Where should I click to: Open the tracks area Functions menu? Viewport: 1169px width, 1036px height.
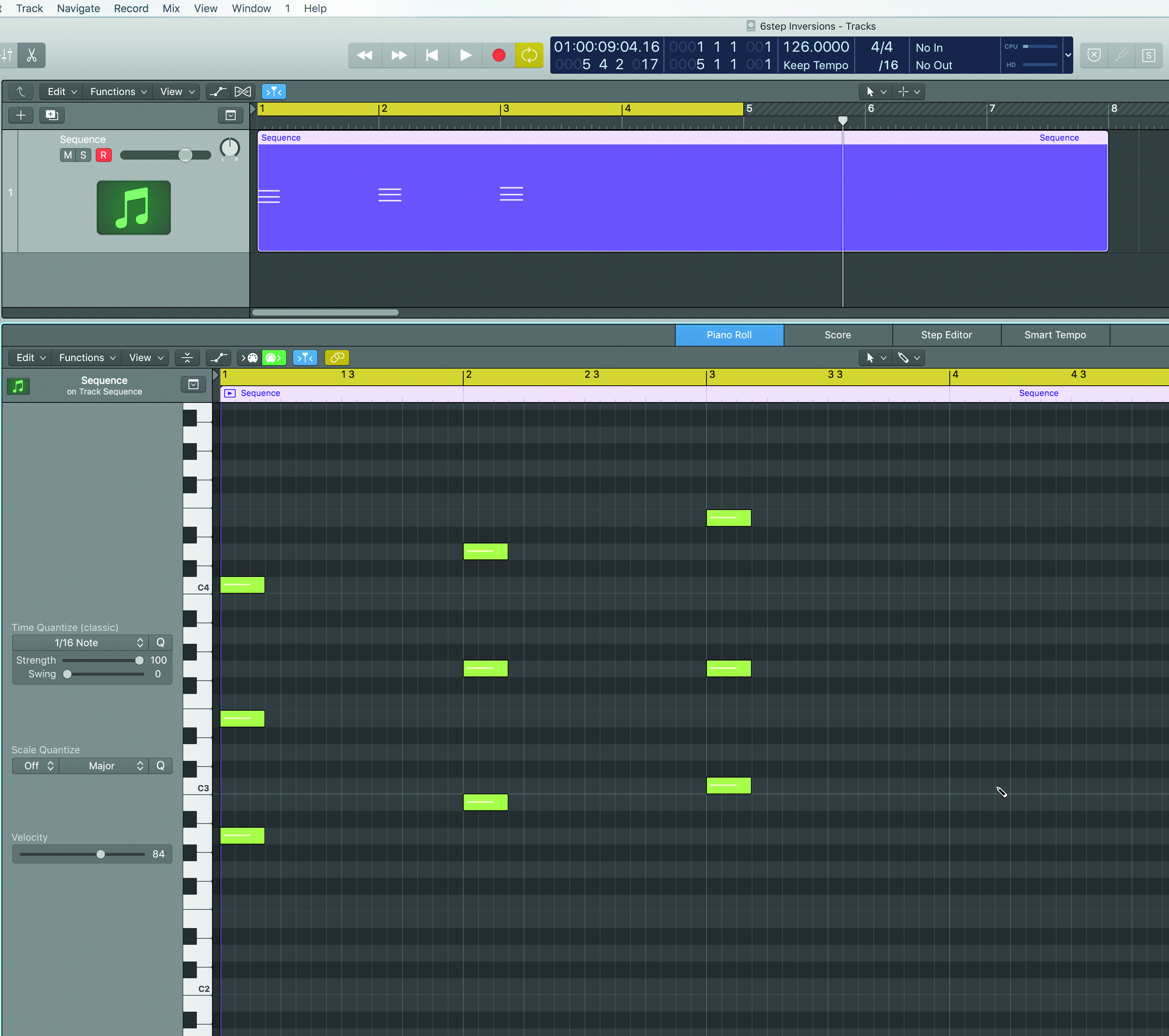pyautogui.click(x=118, y=92)
